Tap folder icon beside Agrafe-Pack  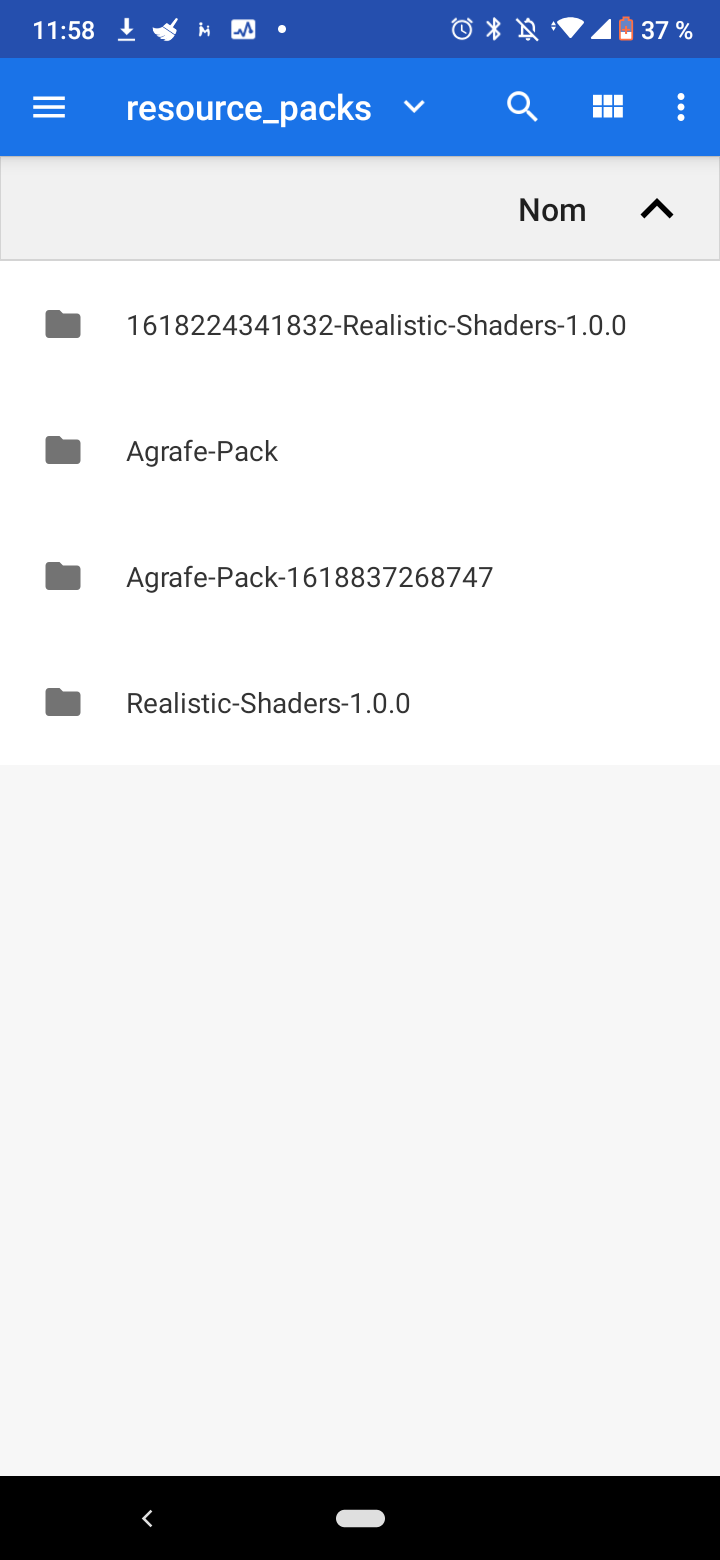(63, 451)
